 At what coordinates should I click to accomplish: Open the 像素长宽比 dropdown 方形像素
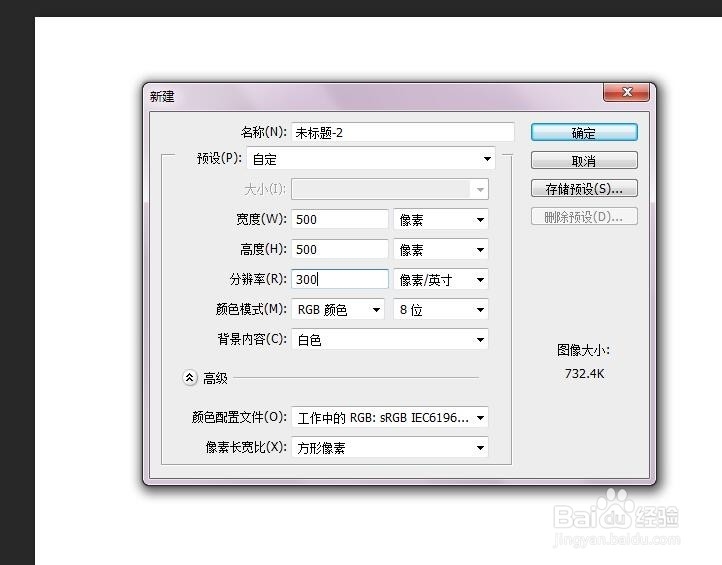[x=390, y=447]
